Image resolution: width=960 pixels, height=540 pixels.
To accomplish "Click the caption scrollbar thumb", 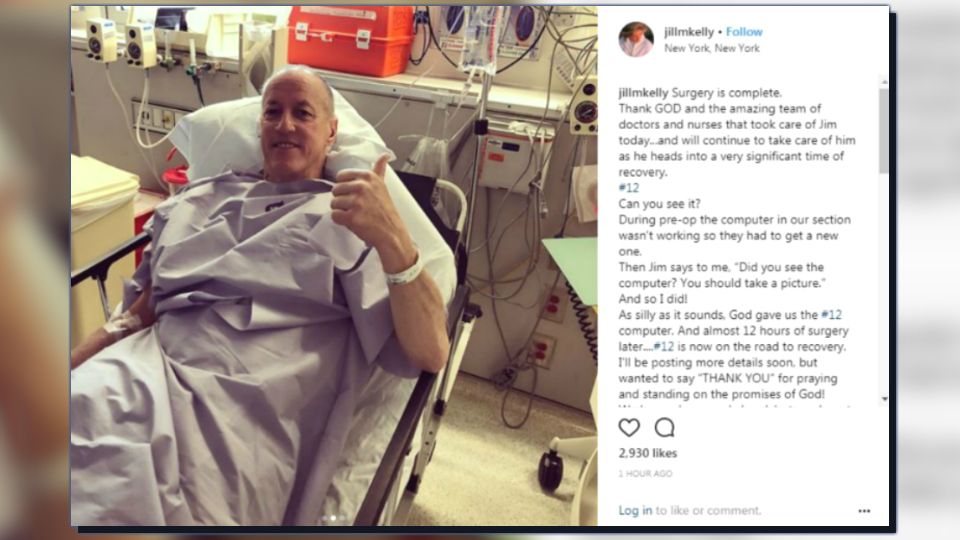I will [883, 130].
